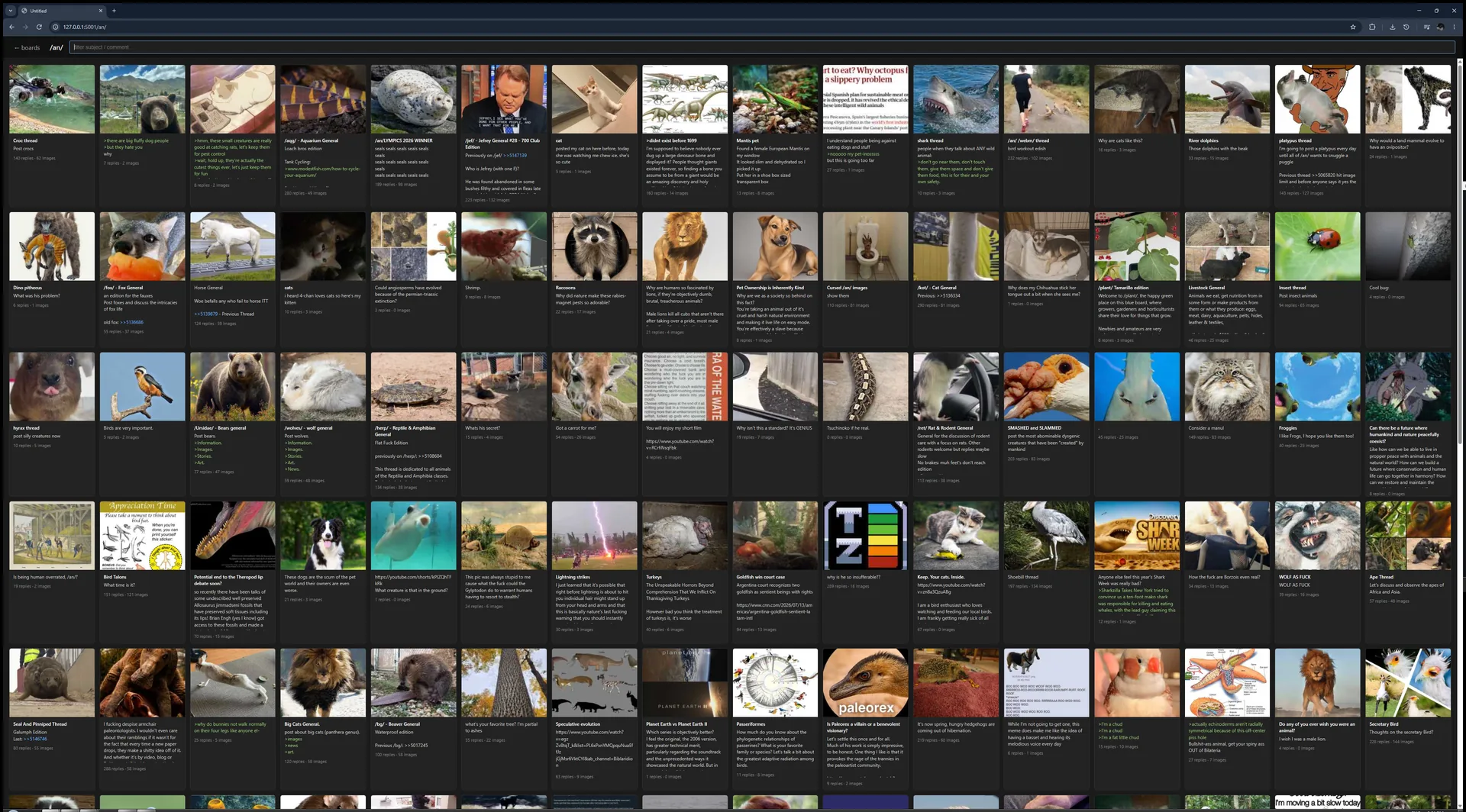The width and height of the screenshot is (1466, 812).
Task: Open the Big Cats General thumbnail
Action: coord(323,683)
